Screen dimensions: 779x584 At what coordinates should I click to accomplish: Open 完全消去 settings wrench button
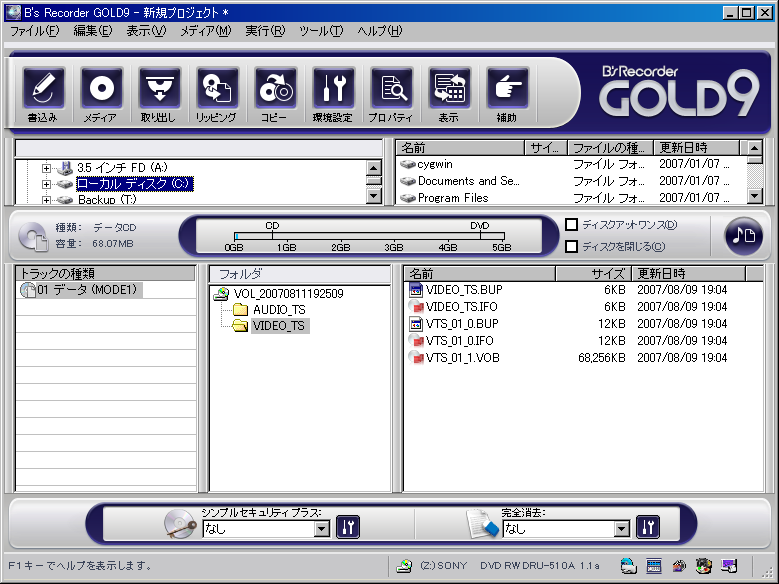[648, 527]
